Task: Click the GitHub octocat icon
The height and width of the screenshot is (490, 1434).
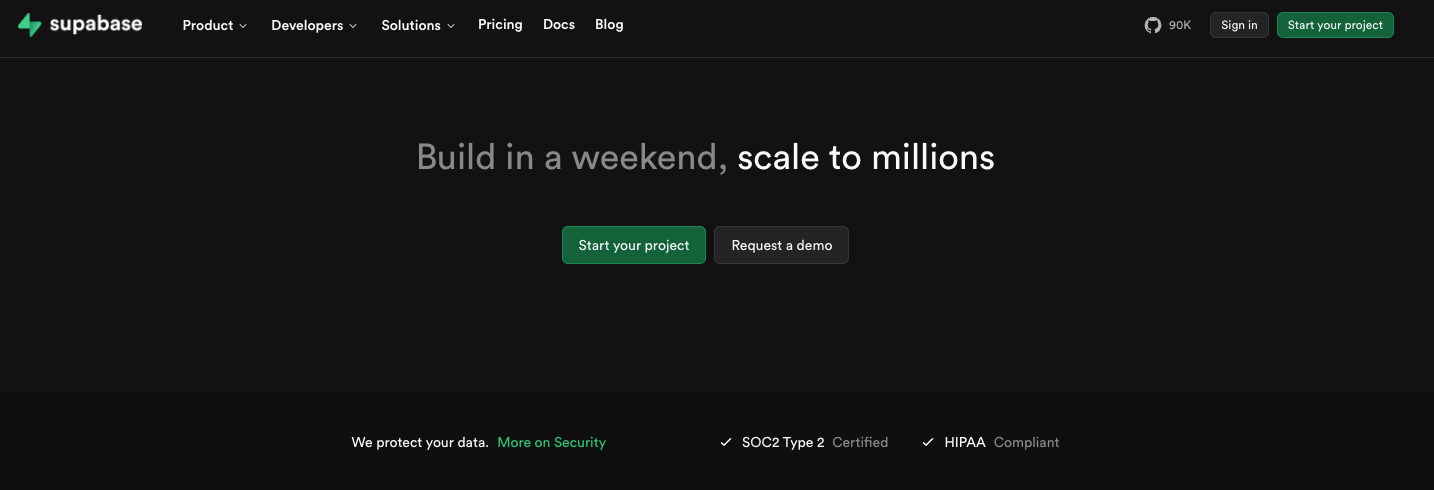Action: tap(1153, 25)
